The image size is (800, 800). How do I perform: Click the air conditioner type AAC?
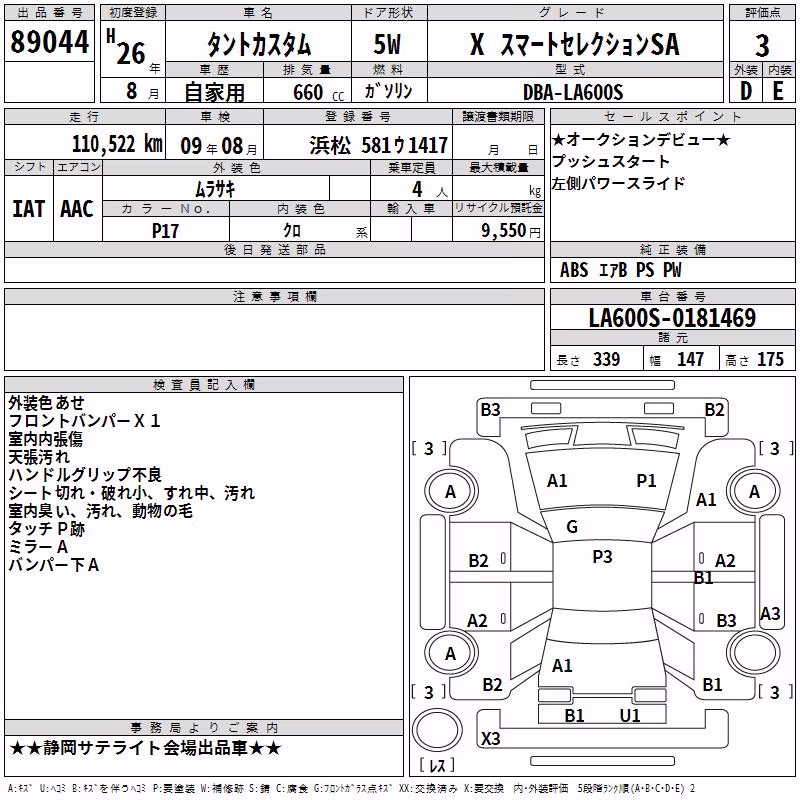coord(77,209)
